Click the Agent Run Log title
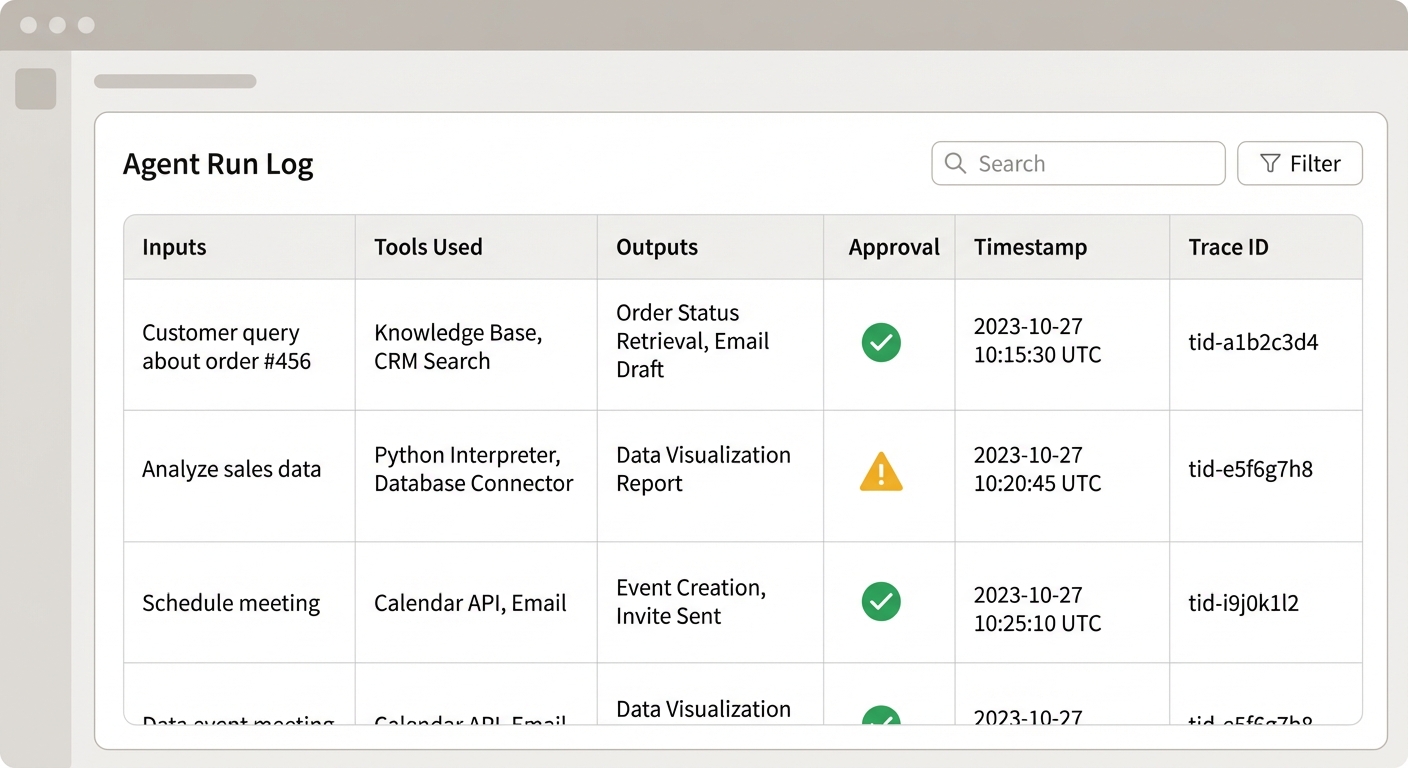Screen dimensions: 1408x768 pos(218,163)
